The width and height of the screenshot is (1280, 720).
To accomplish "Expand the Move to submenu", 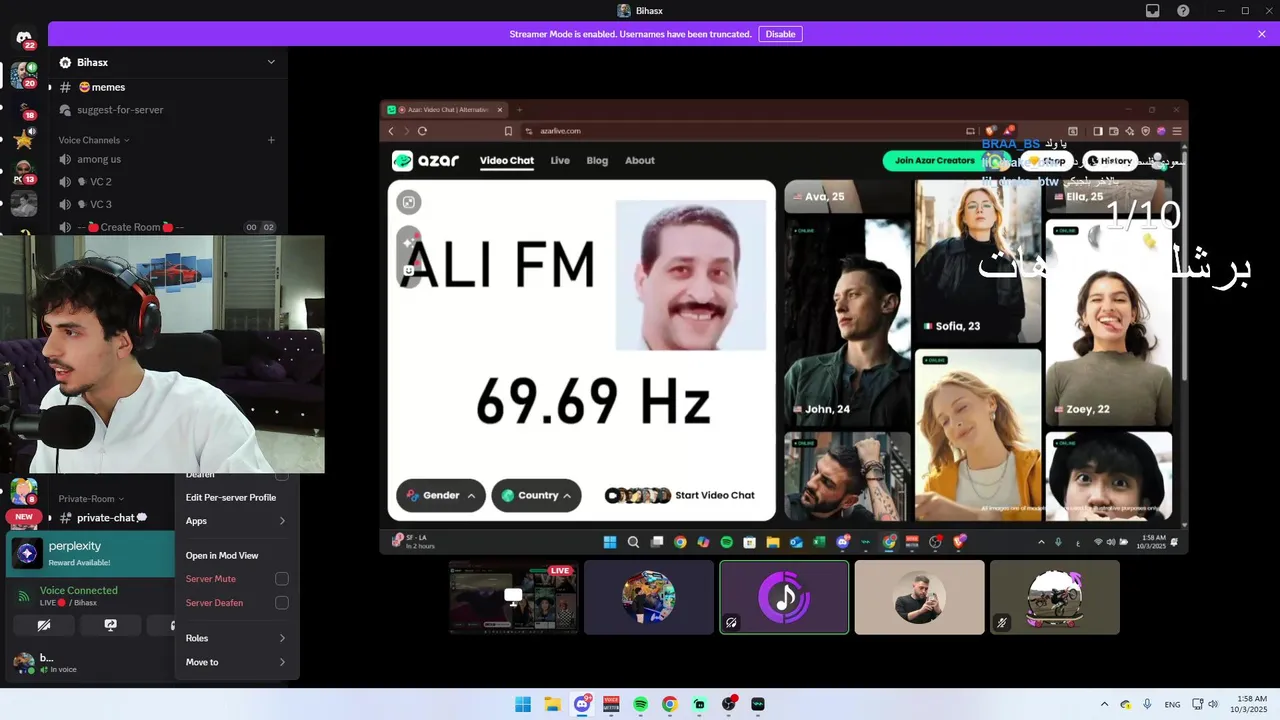I will [x=236, y=662].
